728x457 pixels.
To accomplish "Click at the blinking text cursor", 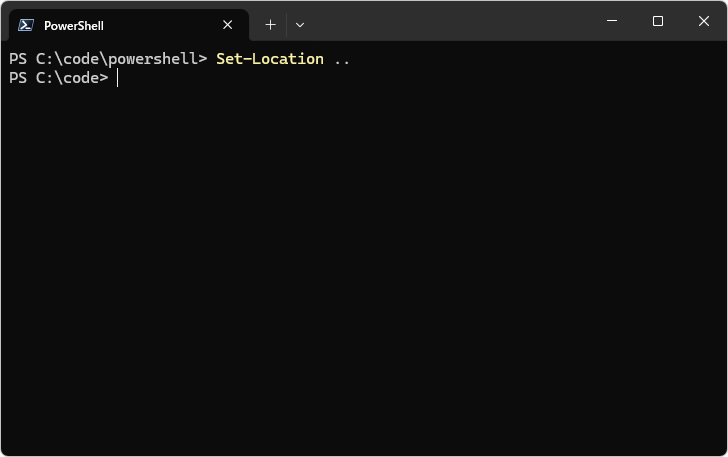I will point(117,78).
